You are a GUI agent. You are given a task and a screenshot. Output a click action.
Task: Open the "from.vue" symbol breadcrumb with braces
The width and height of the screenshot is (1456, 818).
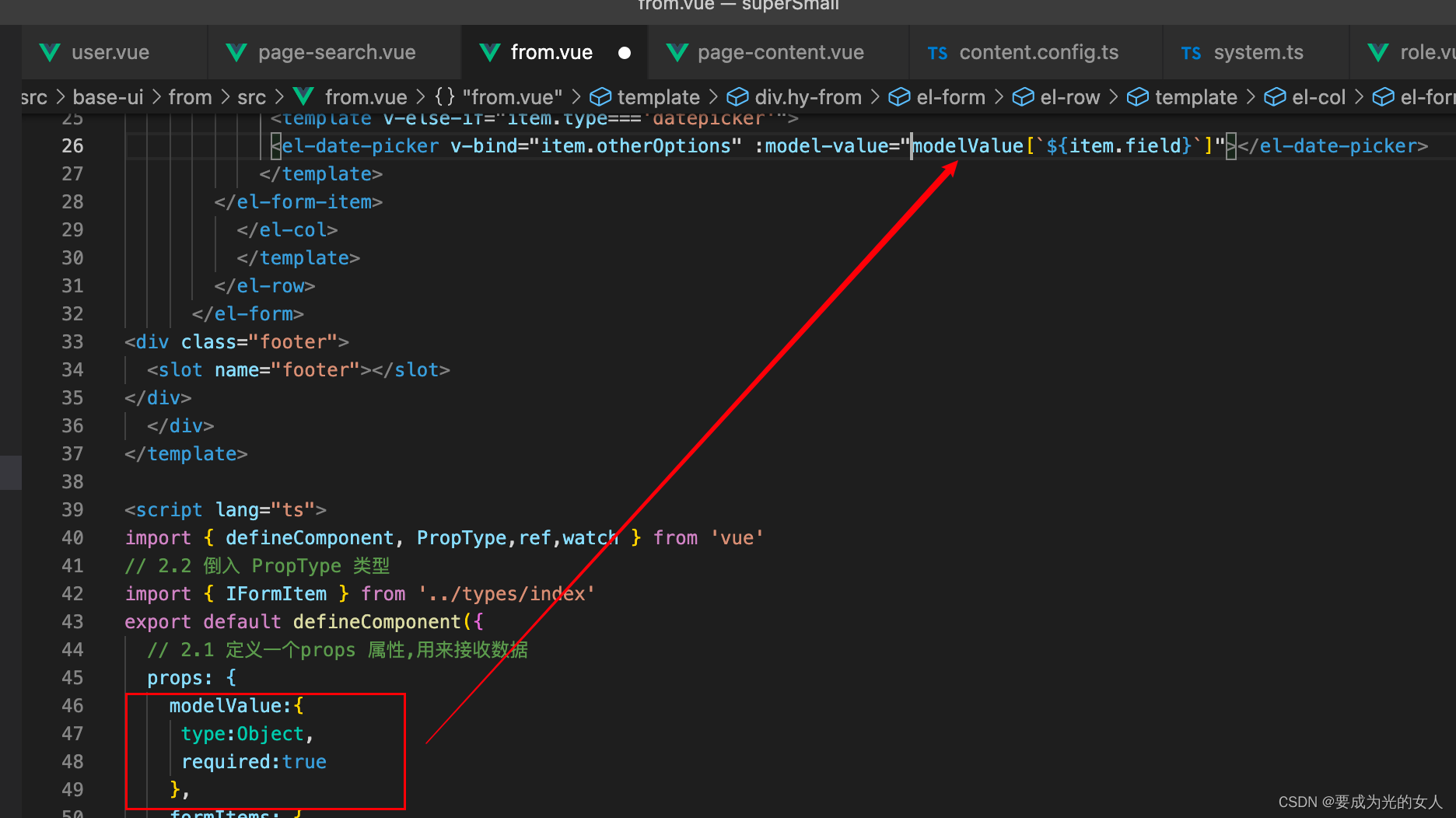click(513, 97)
